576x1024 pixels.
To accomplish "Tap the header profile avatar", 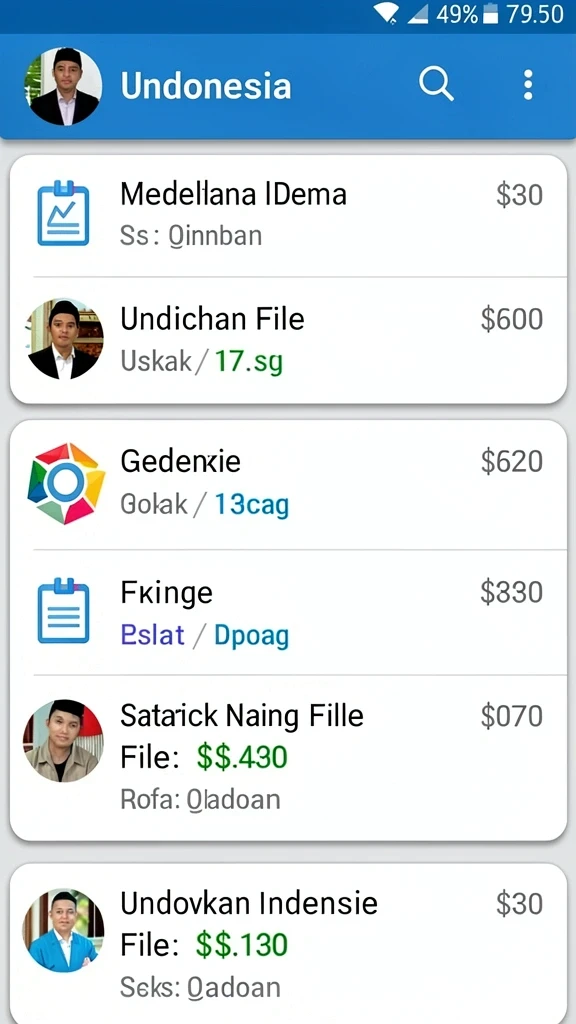I will pyautogui.click(x=63, y=86).
